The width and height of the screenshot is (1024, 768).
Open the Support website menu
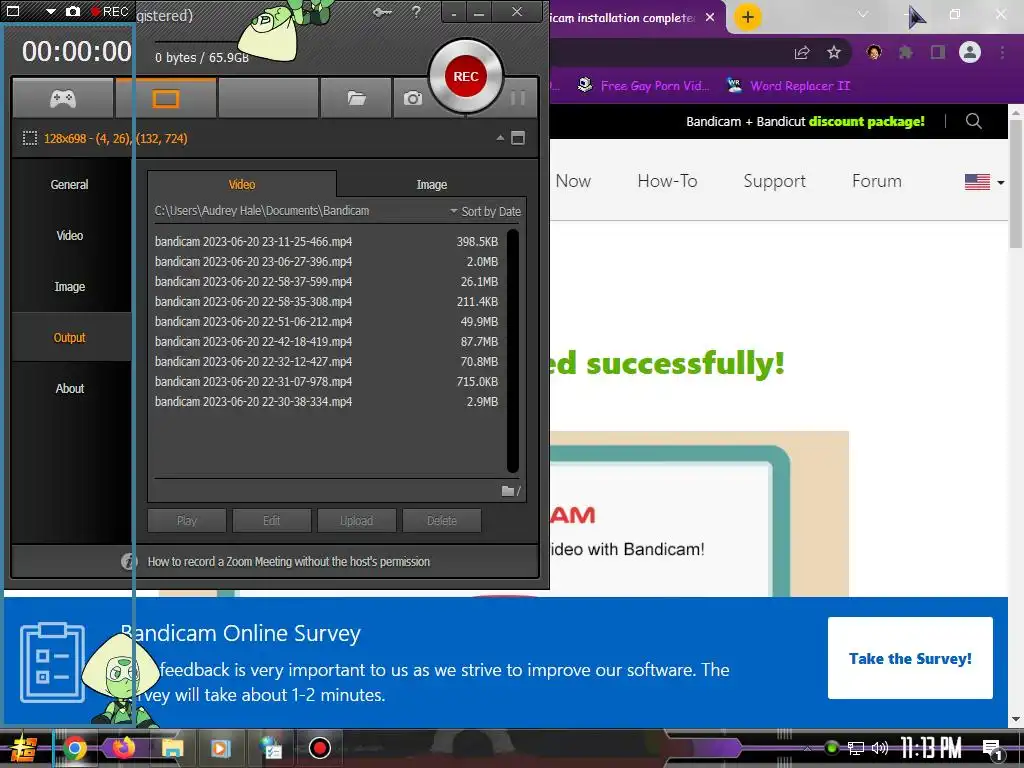(775, 181)
